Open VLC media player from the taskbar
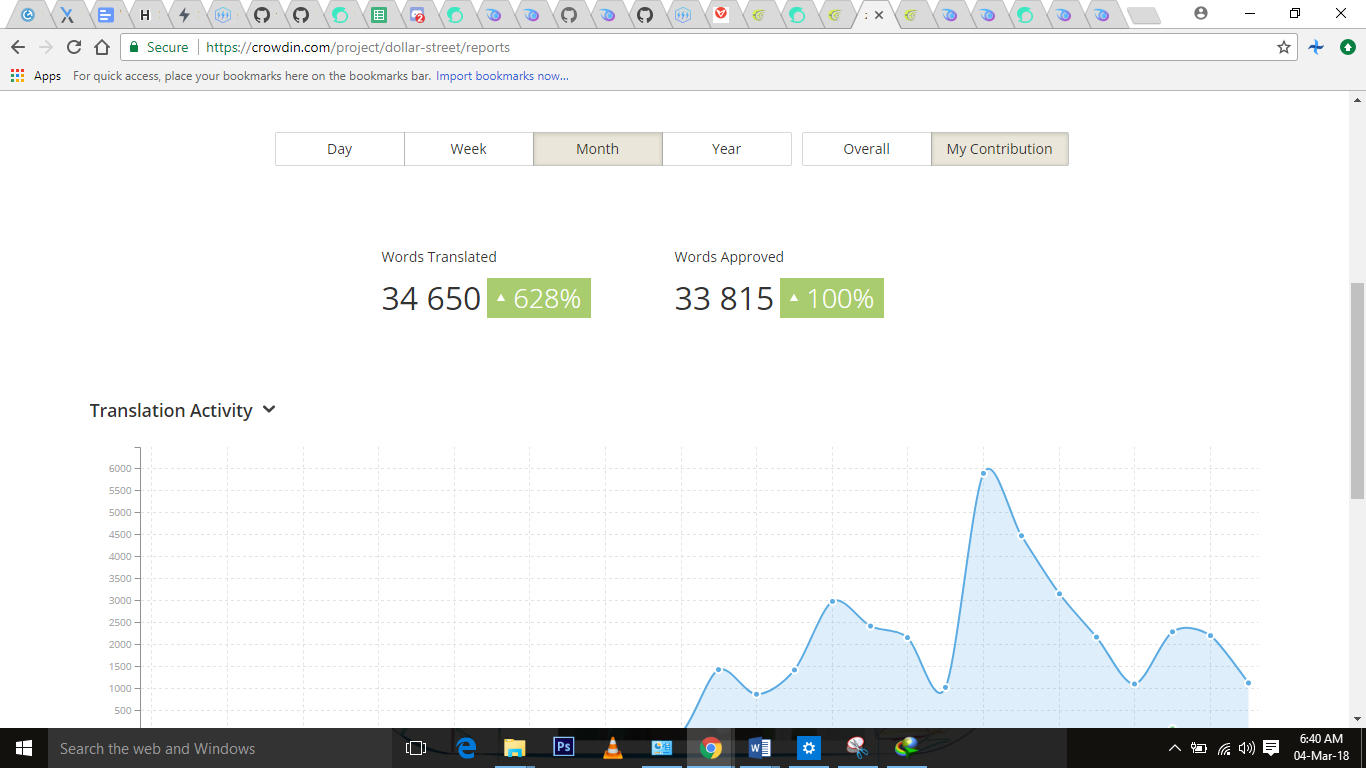 click(x=613, y=748)
